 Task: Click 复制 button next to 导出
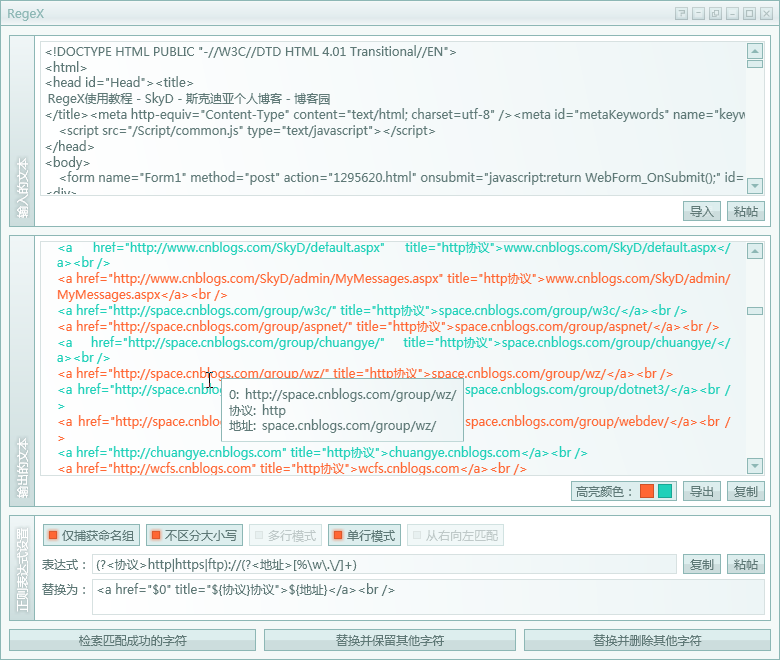pyautogui.click(x=746, y=491)
